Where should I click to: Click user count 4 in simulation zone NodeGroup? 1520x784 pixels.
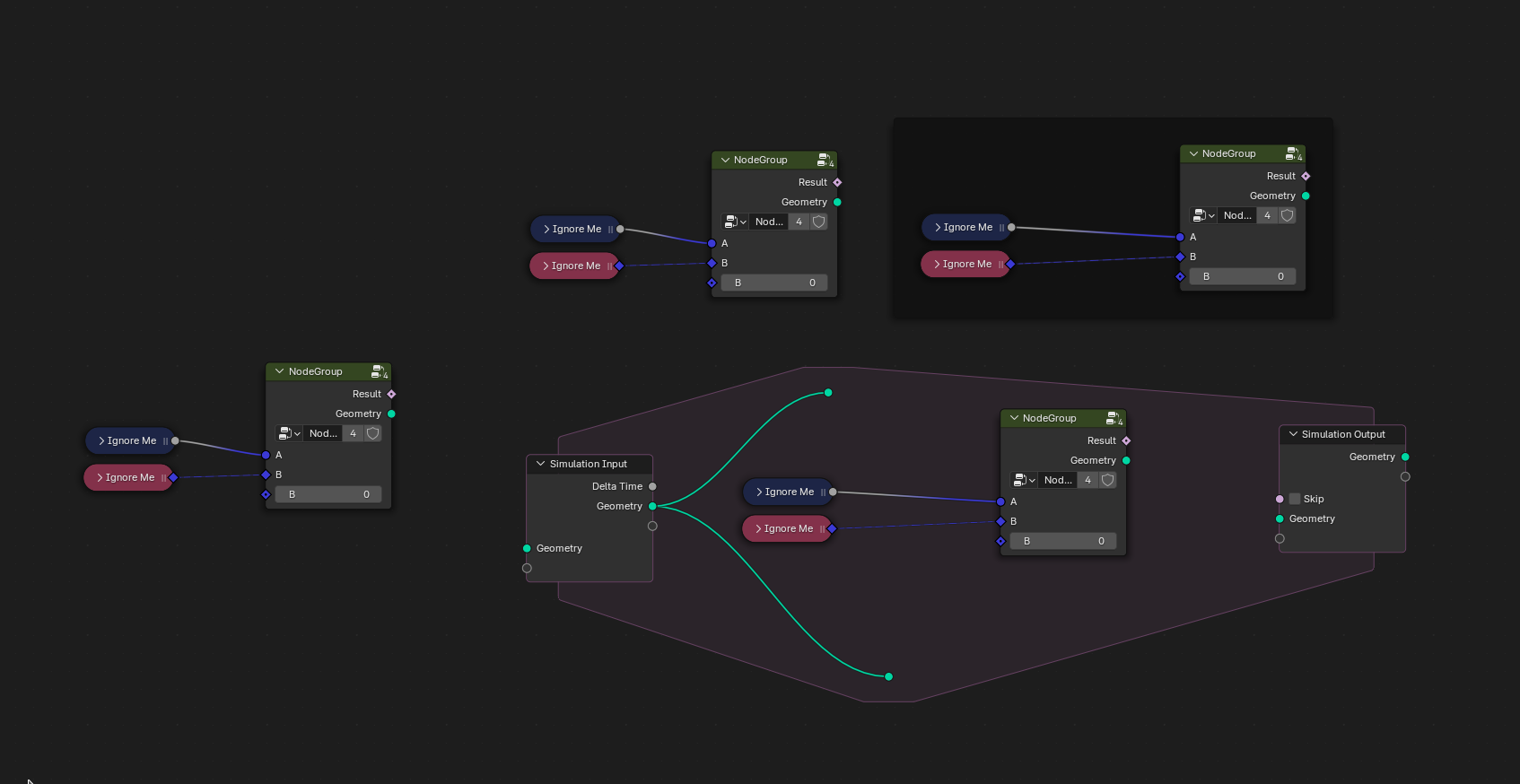1088,480
